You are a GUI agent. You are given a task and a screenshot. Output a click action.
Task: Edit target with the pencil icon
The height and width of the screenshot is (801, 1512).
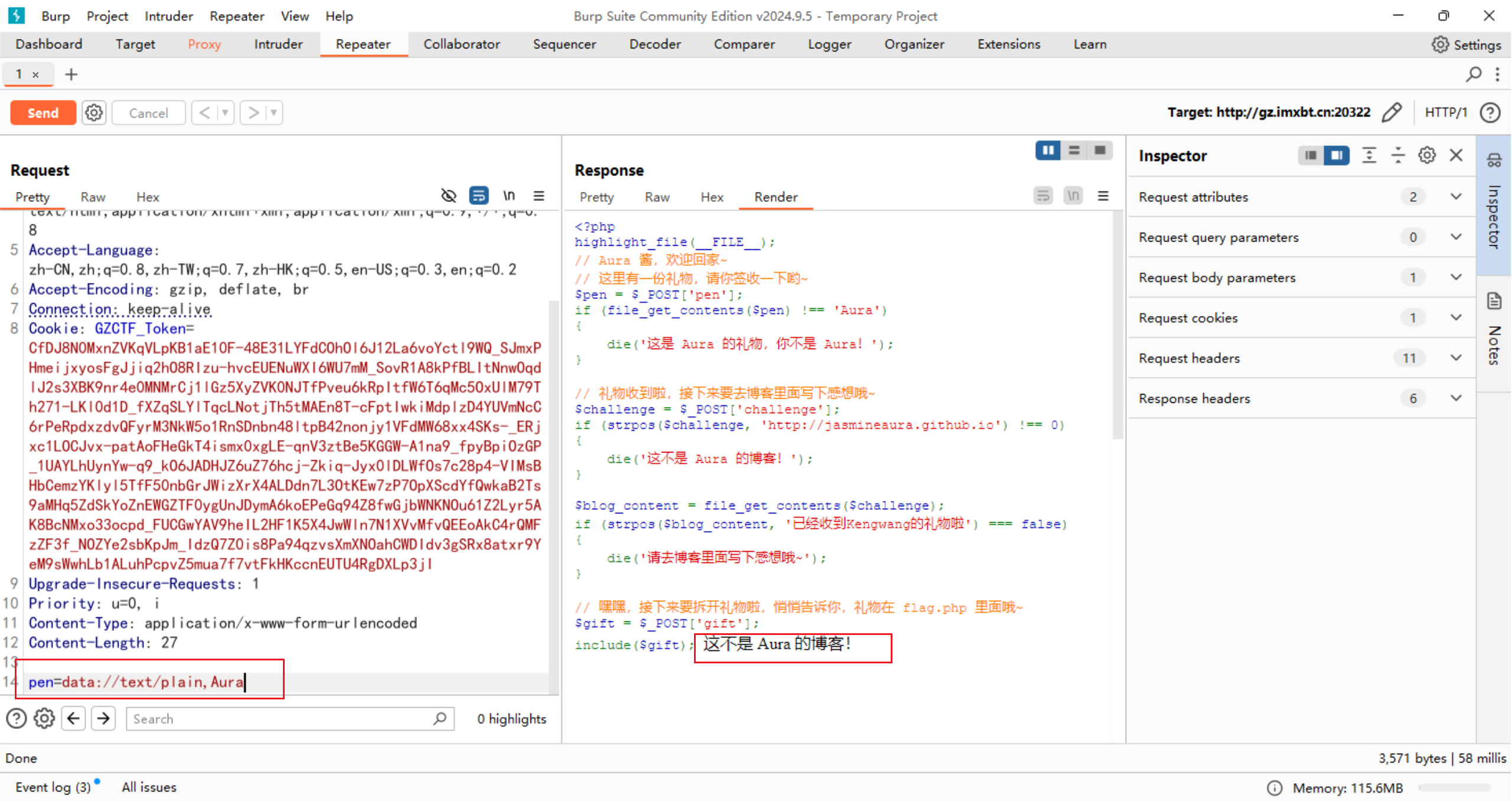[x=1392, y=112]
